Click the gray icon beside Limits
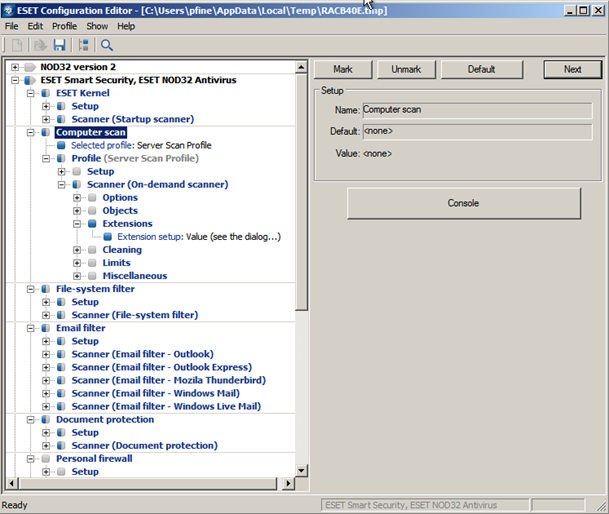609x514 pixels. (92, 263)
